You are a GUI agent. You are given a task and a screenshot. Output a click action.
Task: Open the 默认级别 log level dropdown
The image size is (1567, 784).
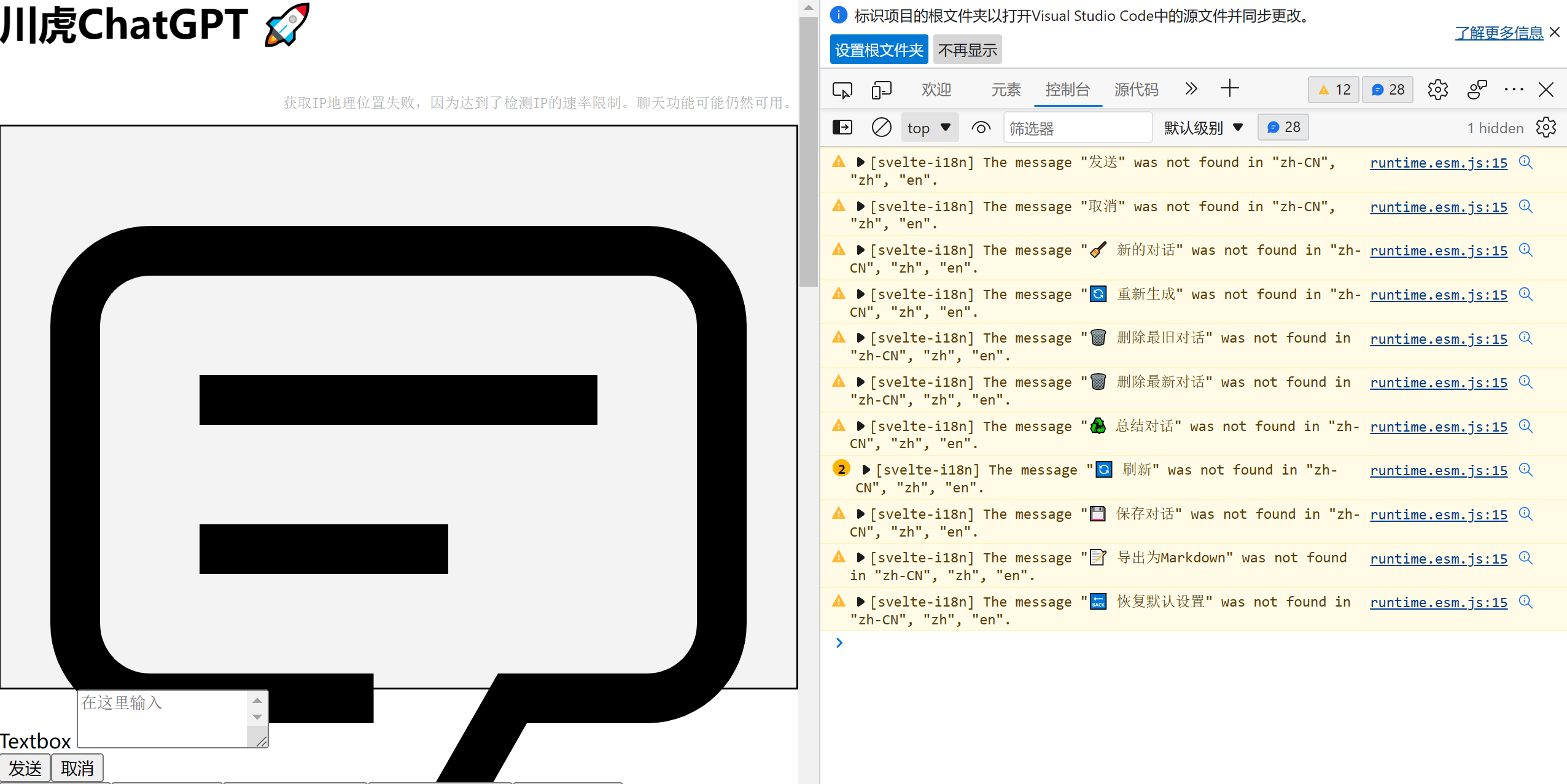point(1203,128)
